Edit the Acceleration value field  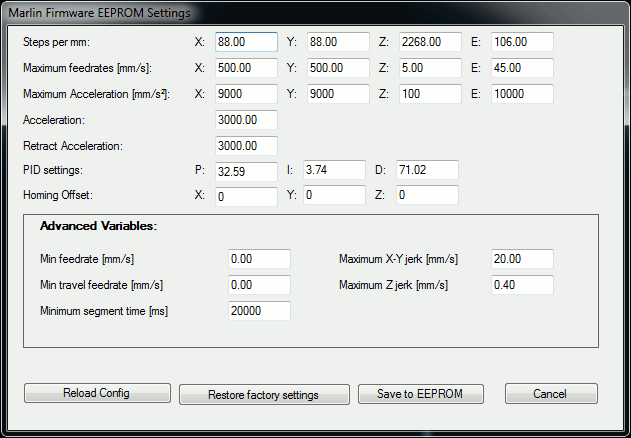click(x=246, y=120)
